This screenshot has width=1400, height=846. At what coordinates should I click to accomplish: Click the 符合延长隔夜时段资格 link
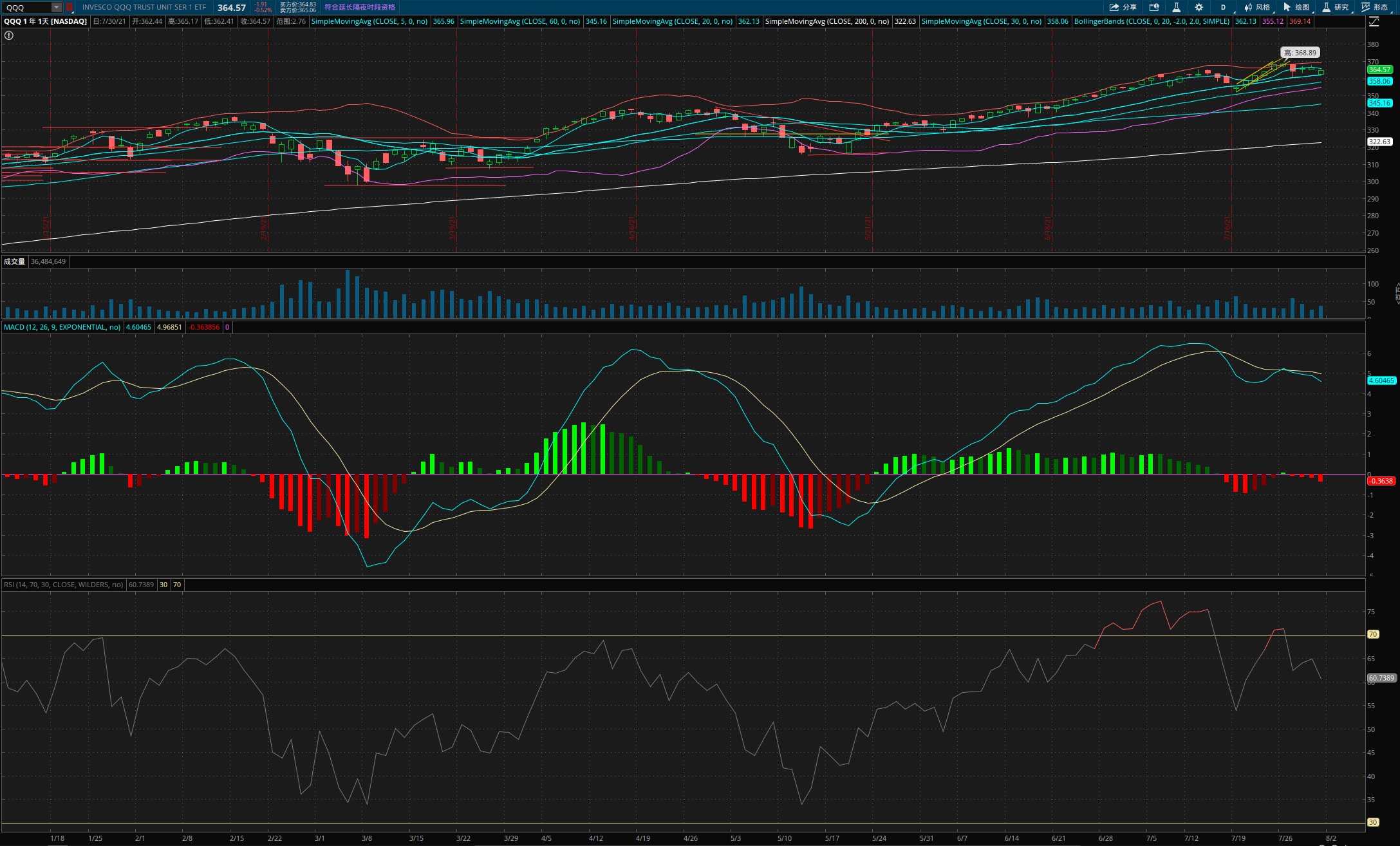coord(359,8)
